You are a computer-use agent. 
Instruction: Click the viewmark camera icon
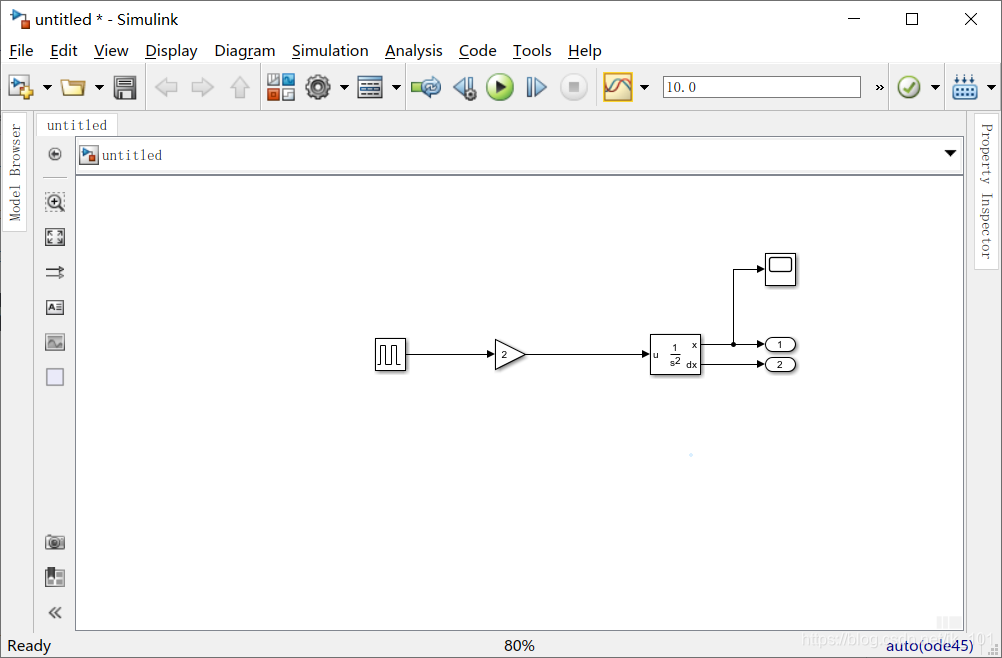pyautogui.click(x=55, y=541)
